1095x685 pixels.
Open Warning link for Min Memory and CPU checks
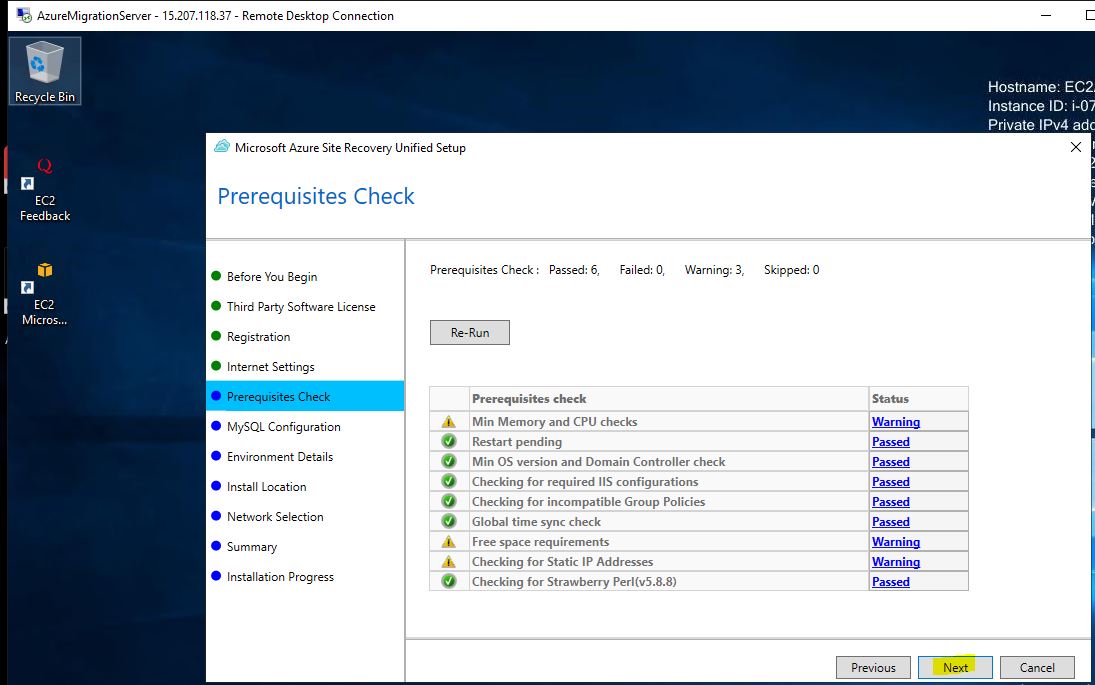(x=895, y=422)
